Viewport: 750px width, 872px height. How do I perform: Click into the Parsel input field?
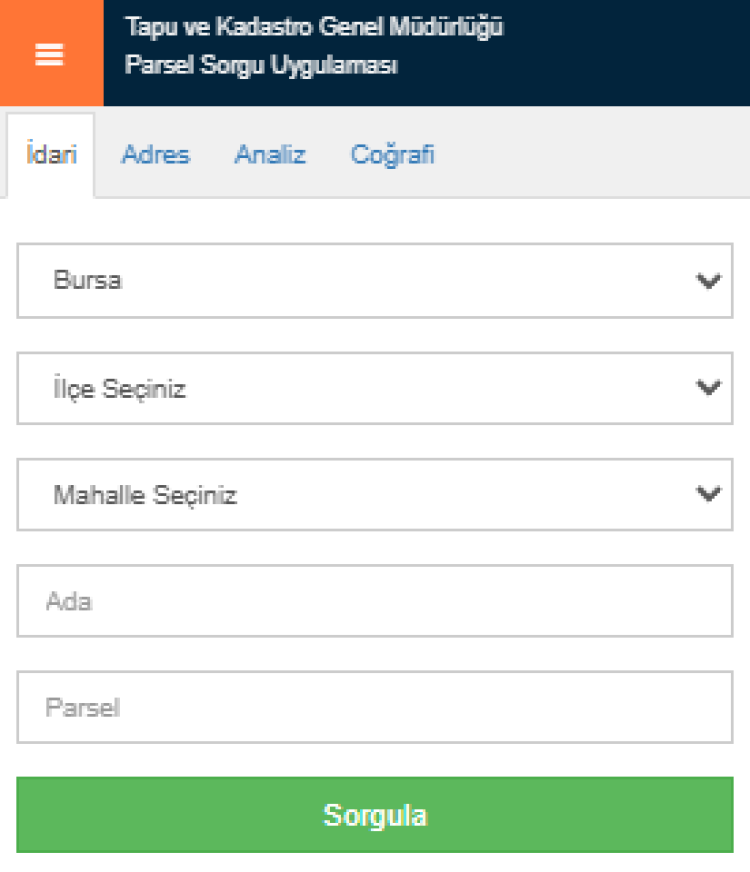(x=374, y=707)
